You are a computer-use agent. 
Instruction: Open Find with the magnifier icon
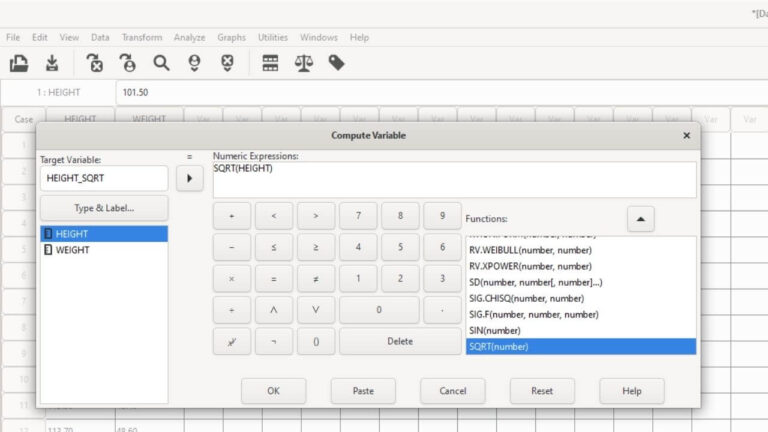[x=161, y=63]
